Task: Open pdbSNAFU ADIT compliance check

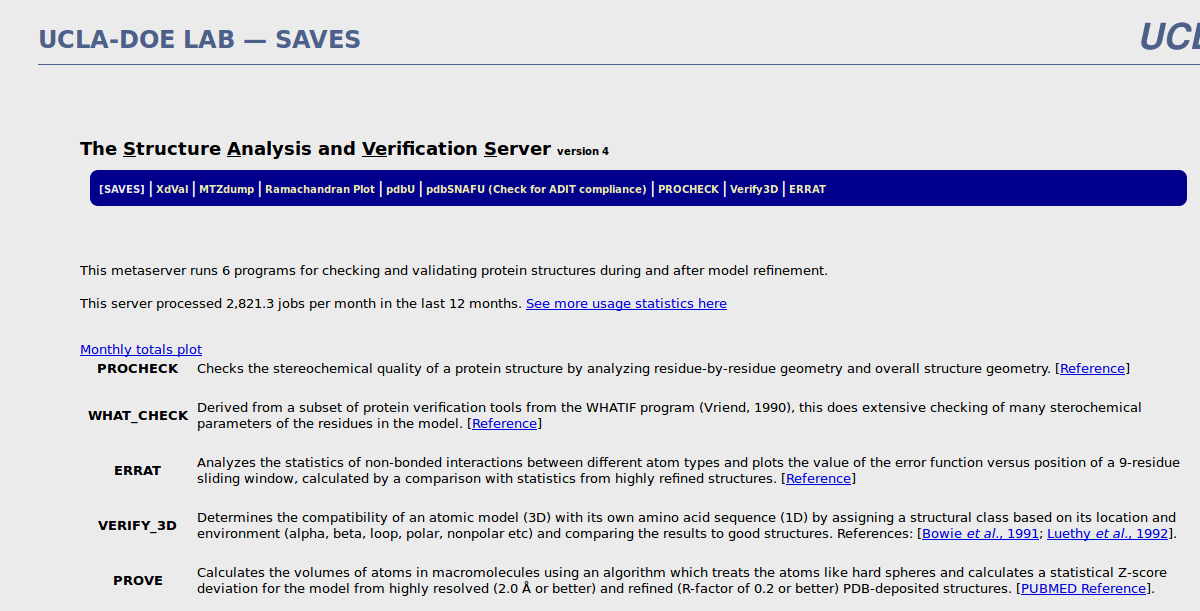Action: coord(537,189)
